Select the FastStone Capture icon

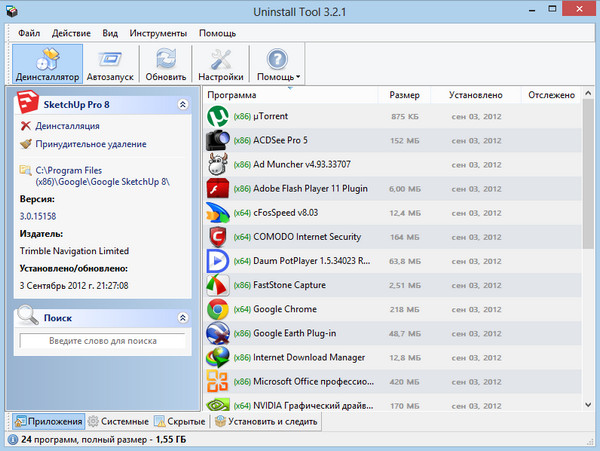218,285
